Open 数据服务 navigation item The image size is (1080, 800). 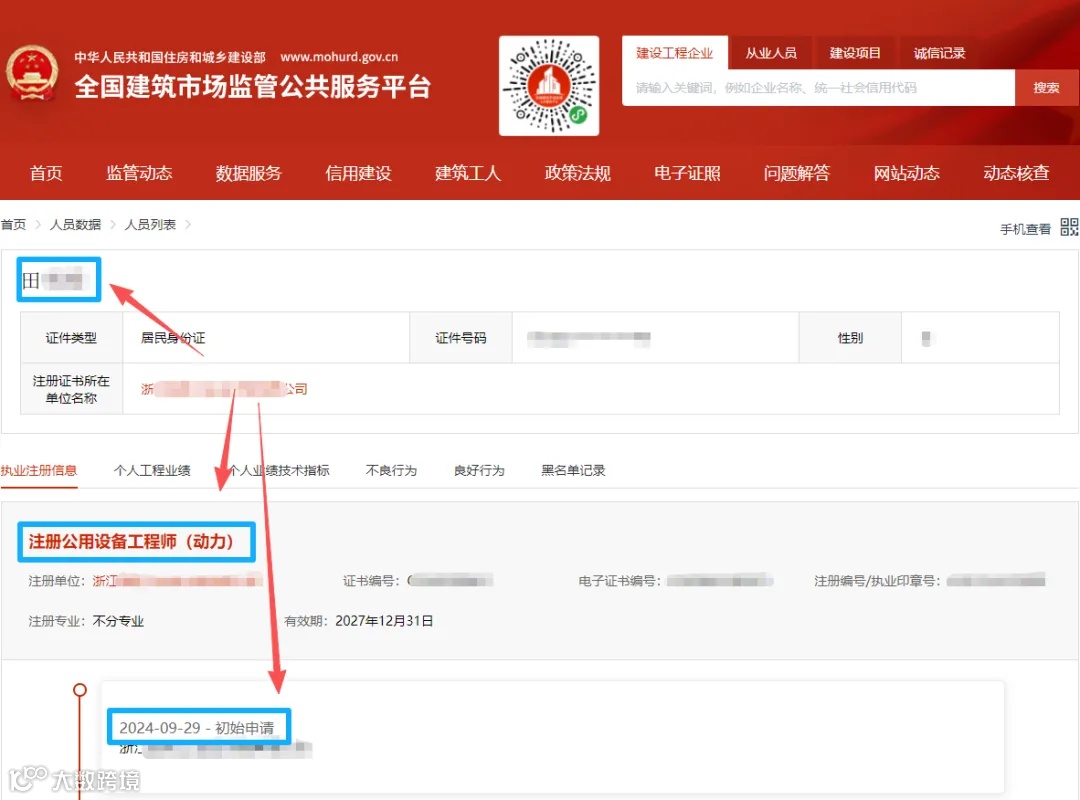point(249,173)
